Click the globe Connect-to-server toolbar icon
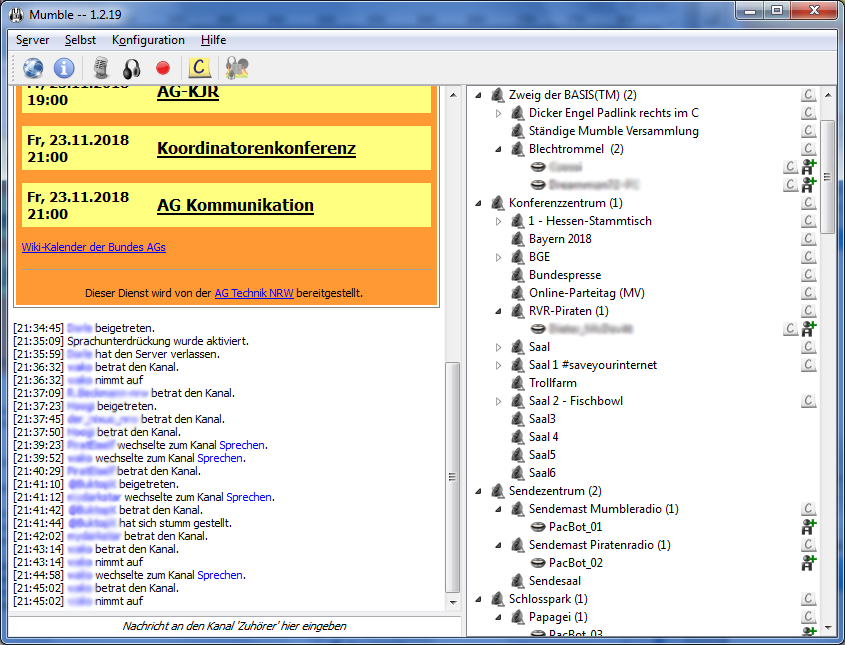 click(32, 68)
